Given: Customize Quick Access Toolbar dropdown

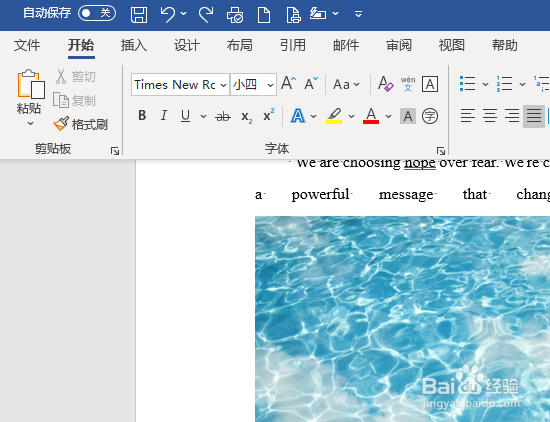Looking at the screenshot, I should 358,14.
